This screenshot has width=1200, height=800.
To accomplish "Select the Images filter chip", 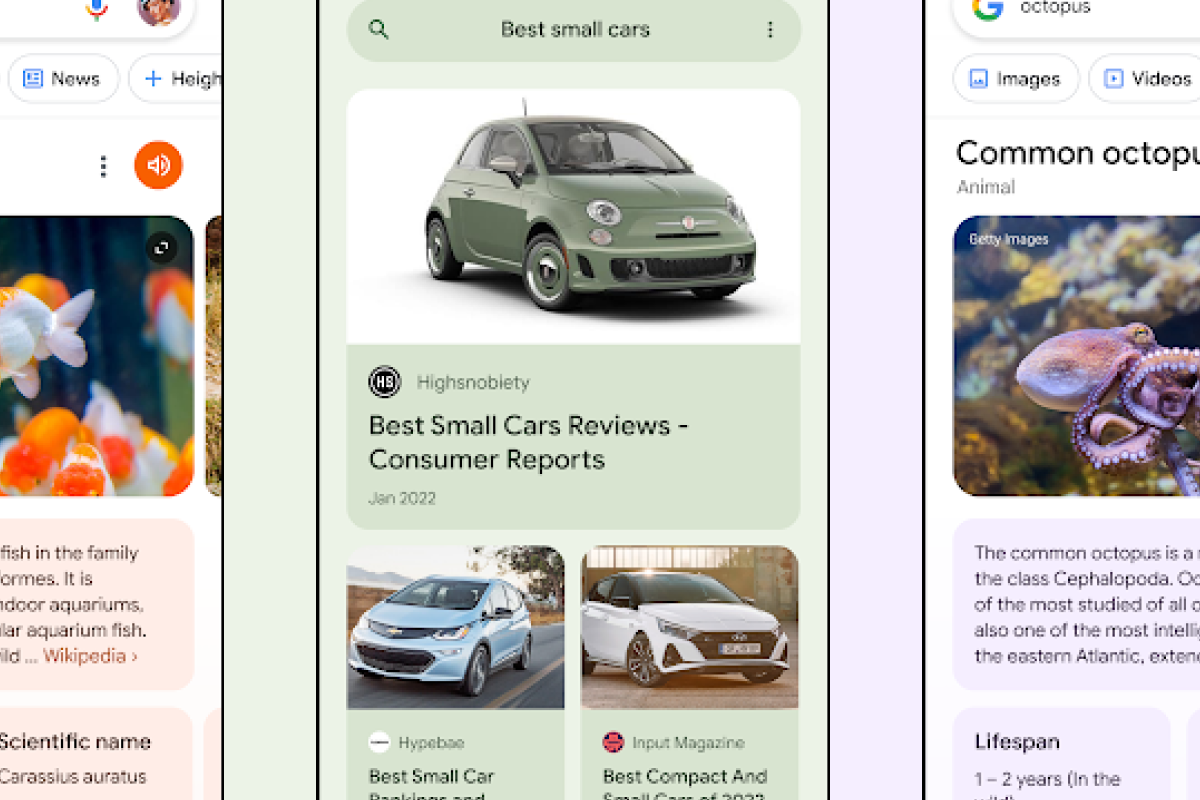I will (x=1016, y=79).
